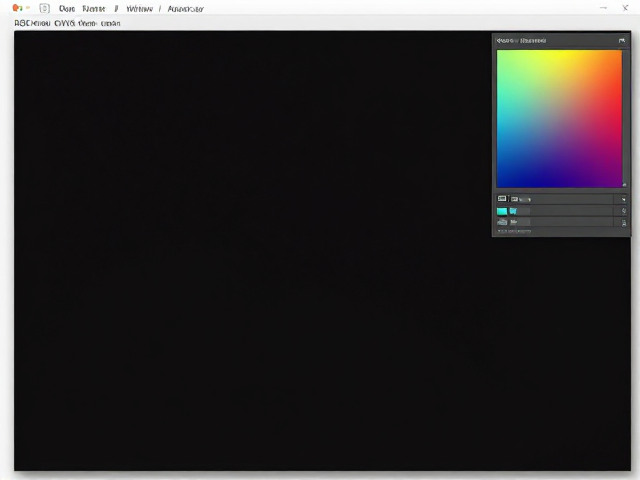Pick a color in the rainbow gradient field
The width and height of the screenshot is (640, 480).
pos(559,118)
